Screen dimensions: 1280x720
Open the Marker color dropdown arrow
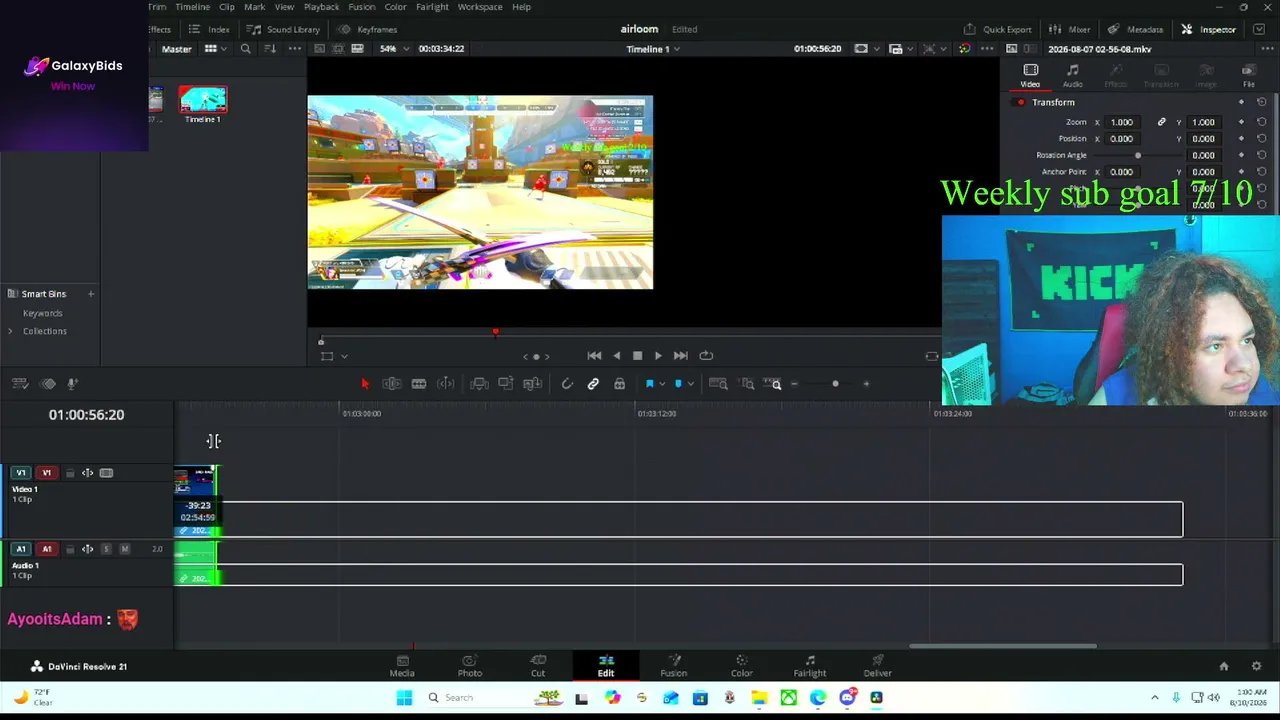point(690,384)
